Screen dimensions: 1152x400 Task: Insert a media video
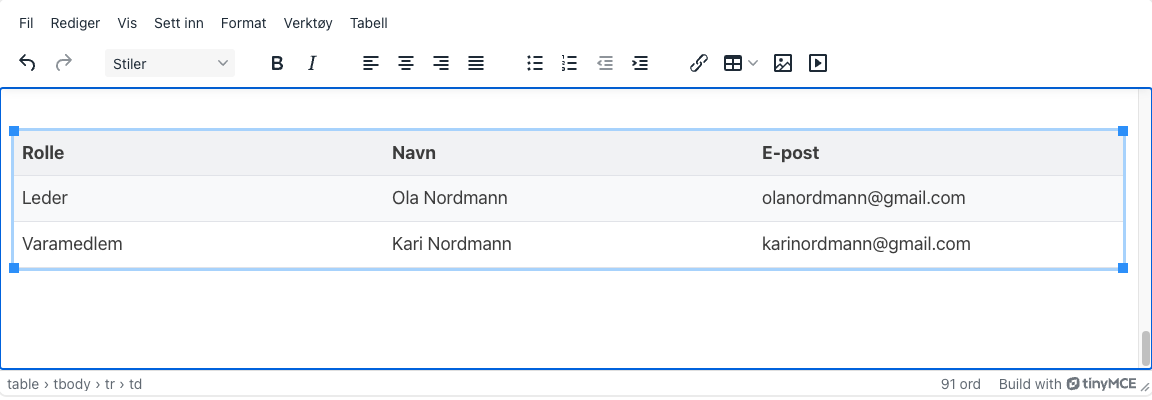(818, 63)
